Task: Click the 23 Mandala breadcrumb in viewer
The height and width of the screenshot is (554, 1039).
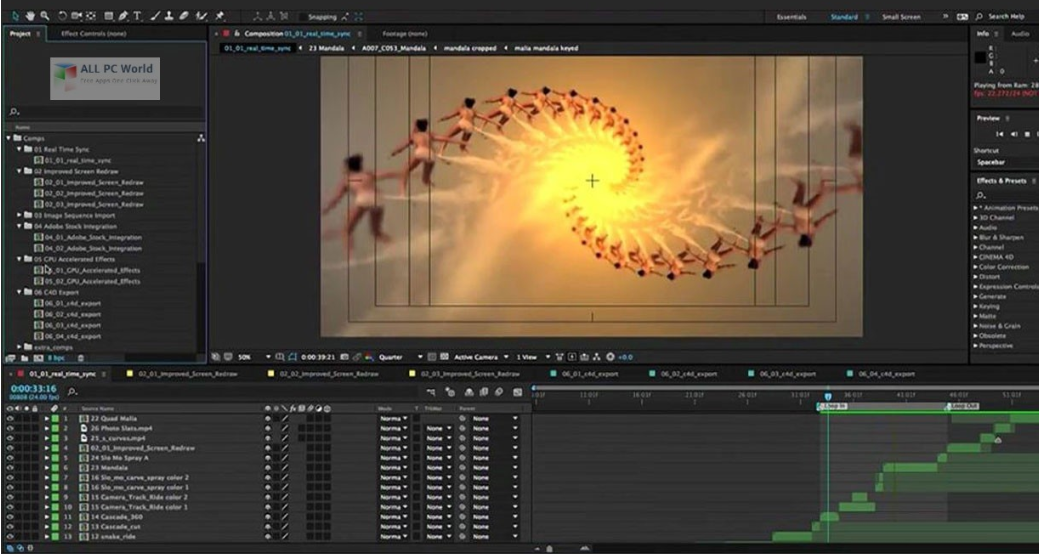Action: tap(326, 48)
